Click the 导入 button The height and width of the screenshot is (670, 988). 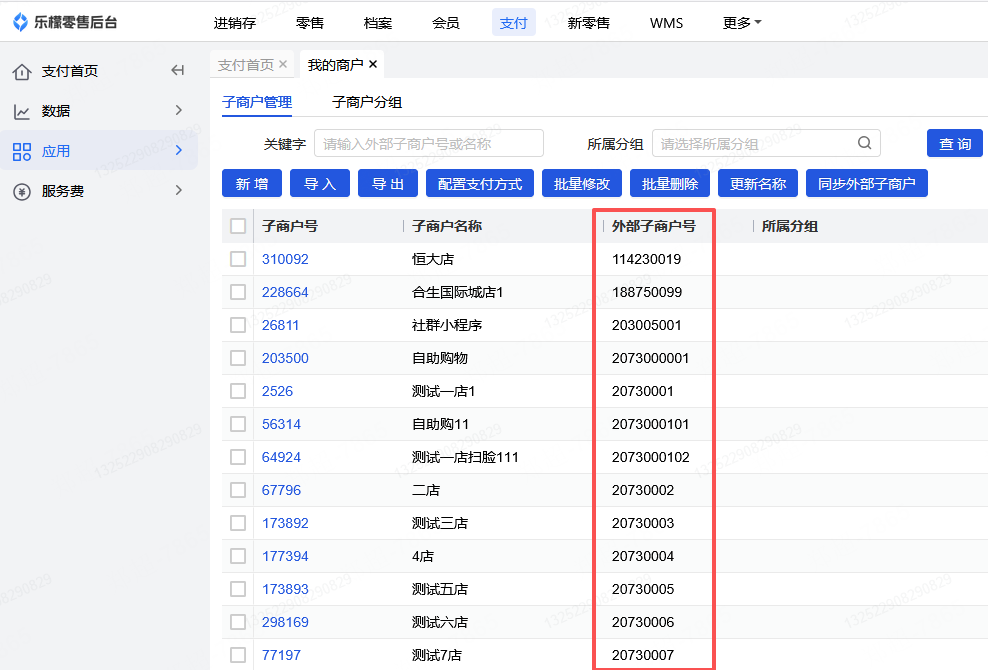click(x=320, y=183)
